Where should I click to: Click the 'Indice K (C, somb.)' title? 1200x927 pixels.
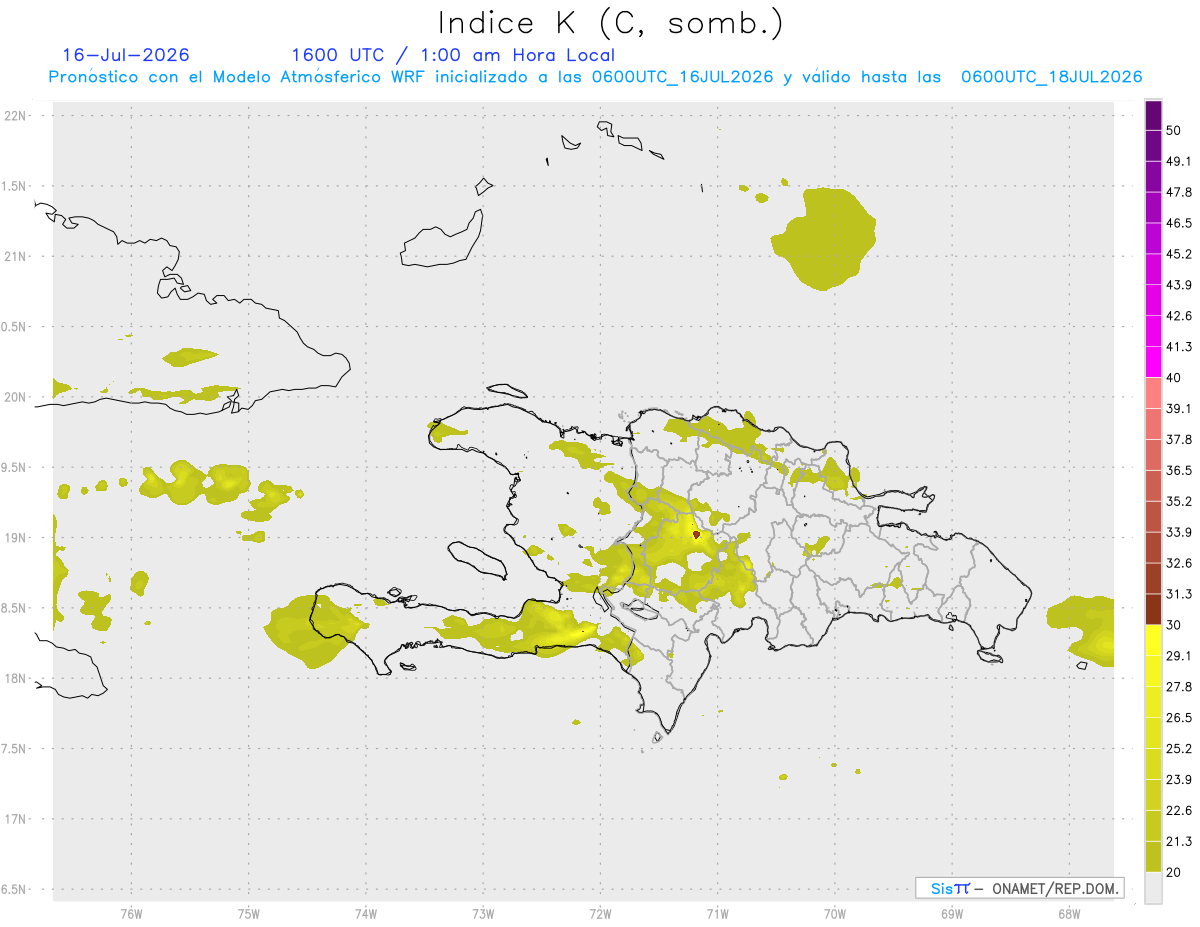610,23
